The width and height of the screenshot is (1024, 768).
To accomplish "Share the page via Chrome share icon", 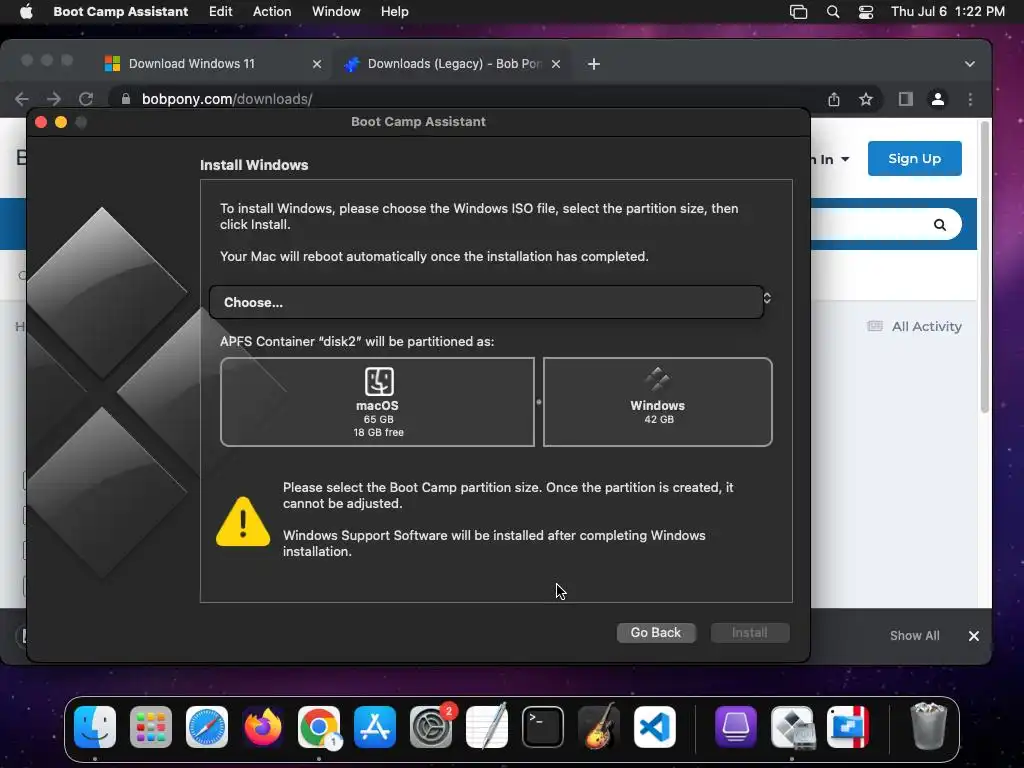I will pyautogui.click(x=834, y=99).
